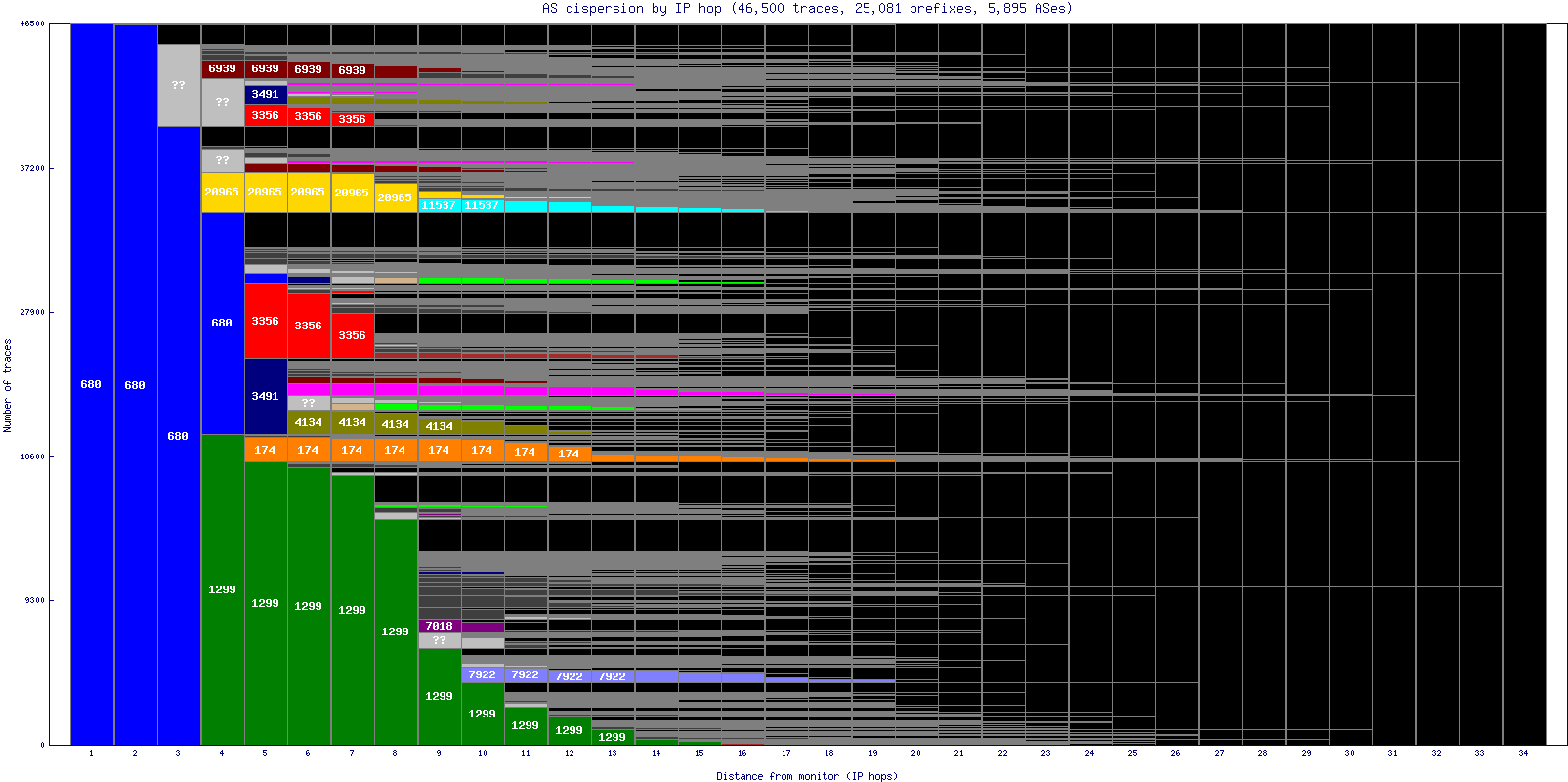The width and height of the screenshot is (1568, 782).
Task: Select the yellow AS 20965 block at hop 6
Action: click(309, 193)
